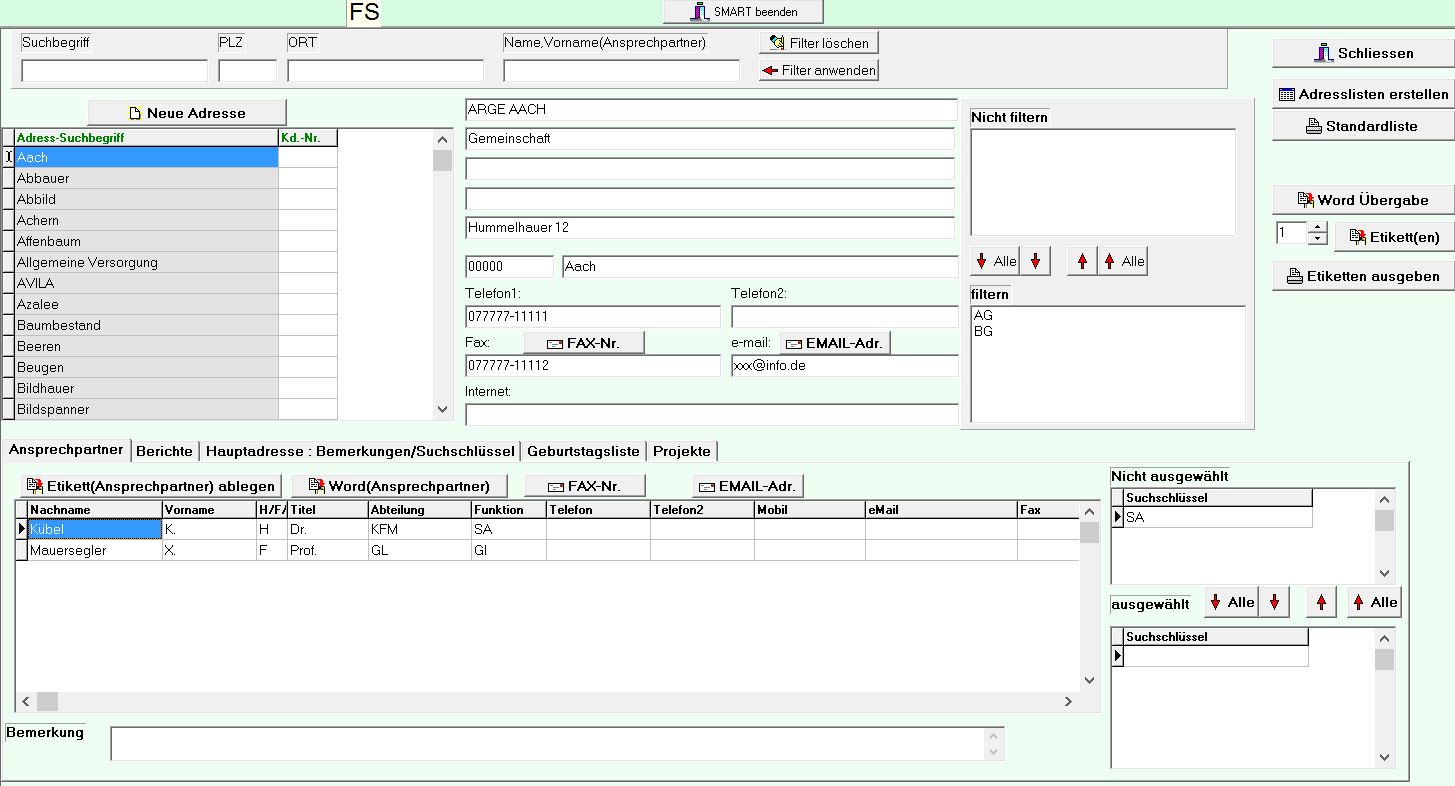Click Word(Ansprechpartner) button
The width and height of the screenshot is (1455, 786).
[399, 486]
